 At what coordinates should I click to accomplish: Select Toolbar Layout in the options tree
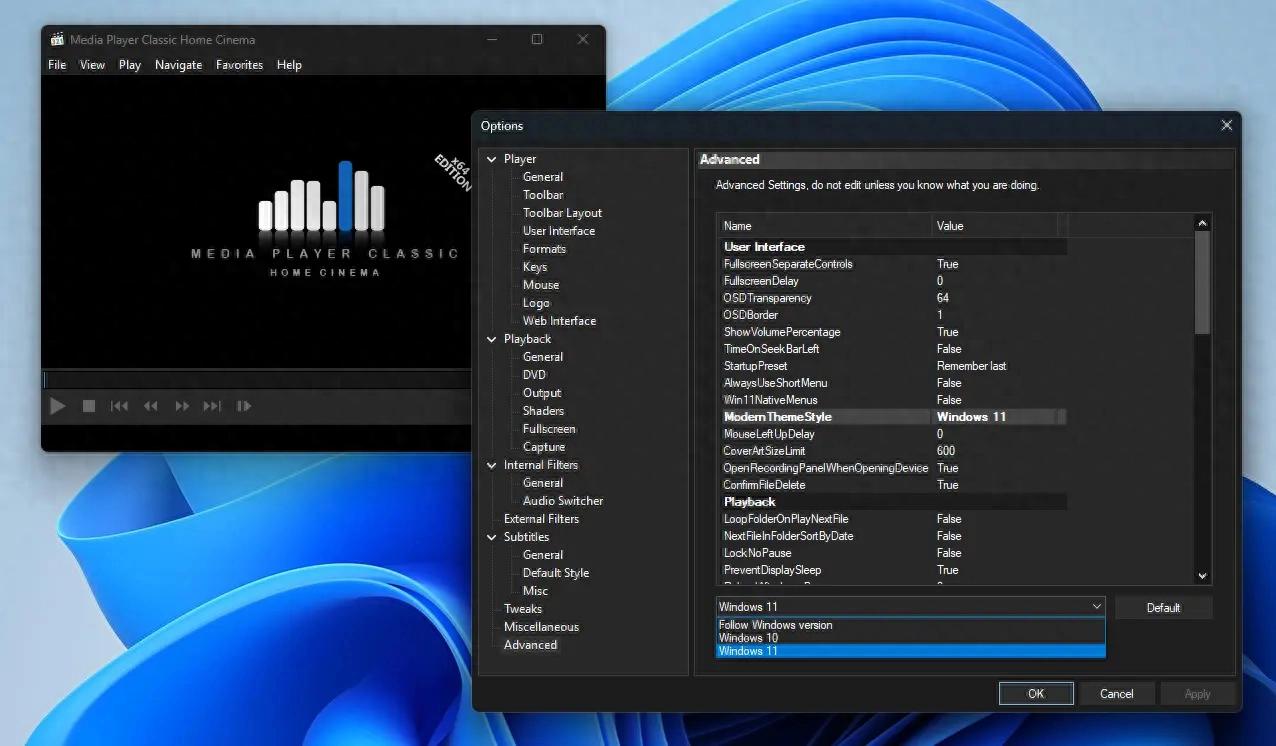(562, 213)
